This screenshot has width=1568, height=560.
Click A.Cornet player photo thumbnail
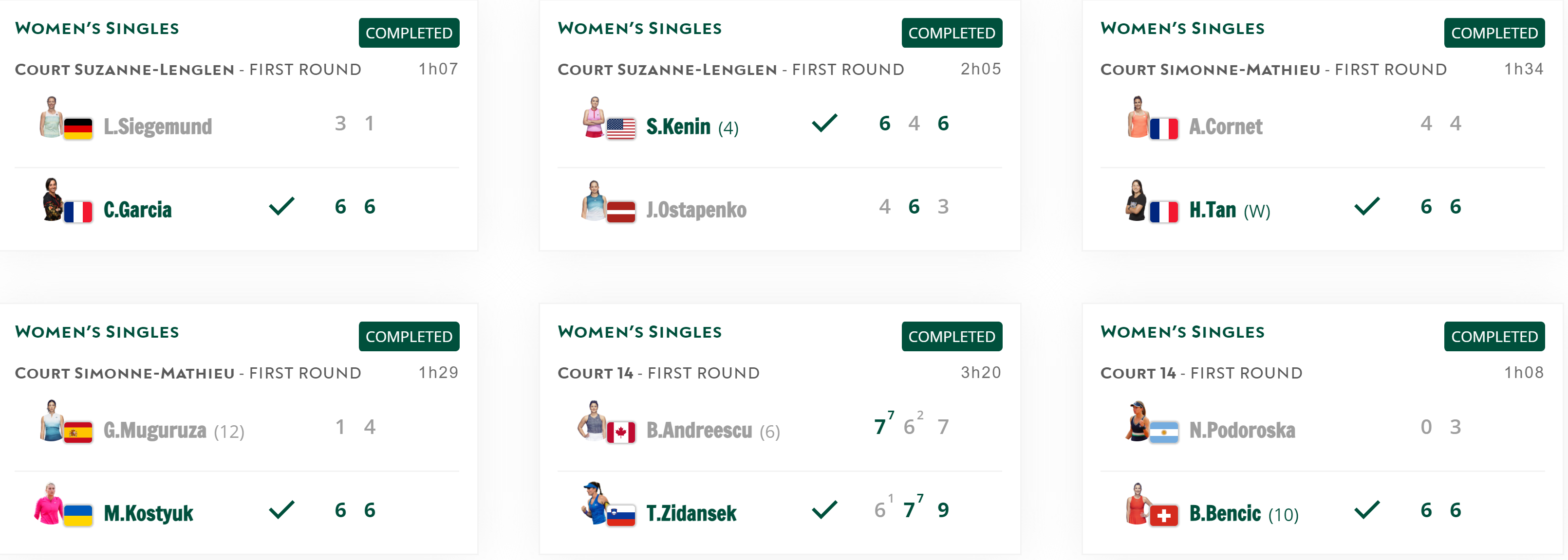click(1137, 117)
